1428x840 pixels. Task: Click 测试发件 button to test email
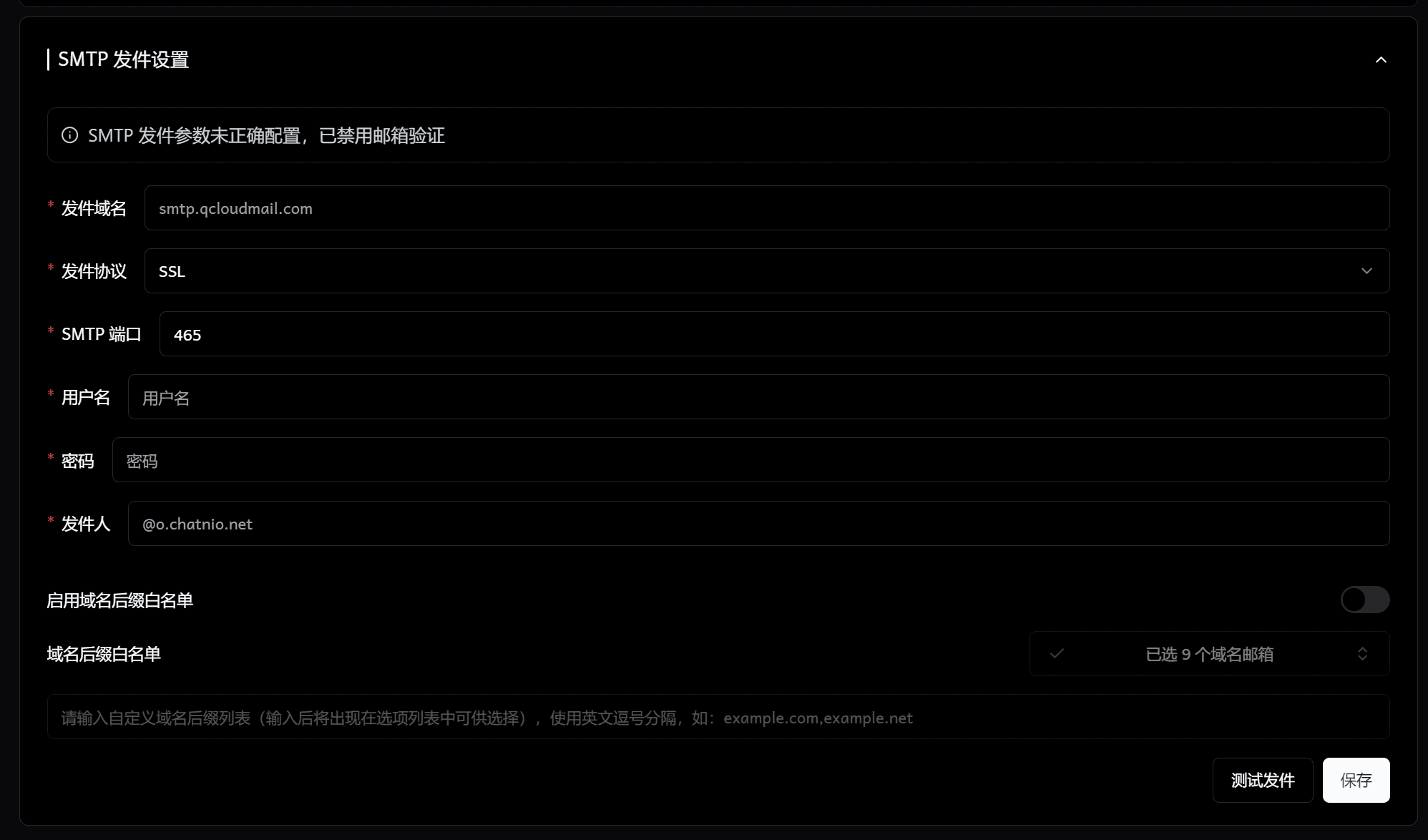click(x=1263, y=780)
